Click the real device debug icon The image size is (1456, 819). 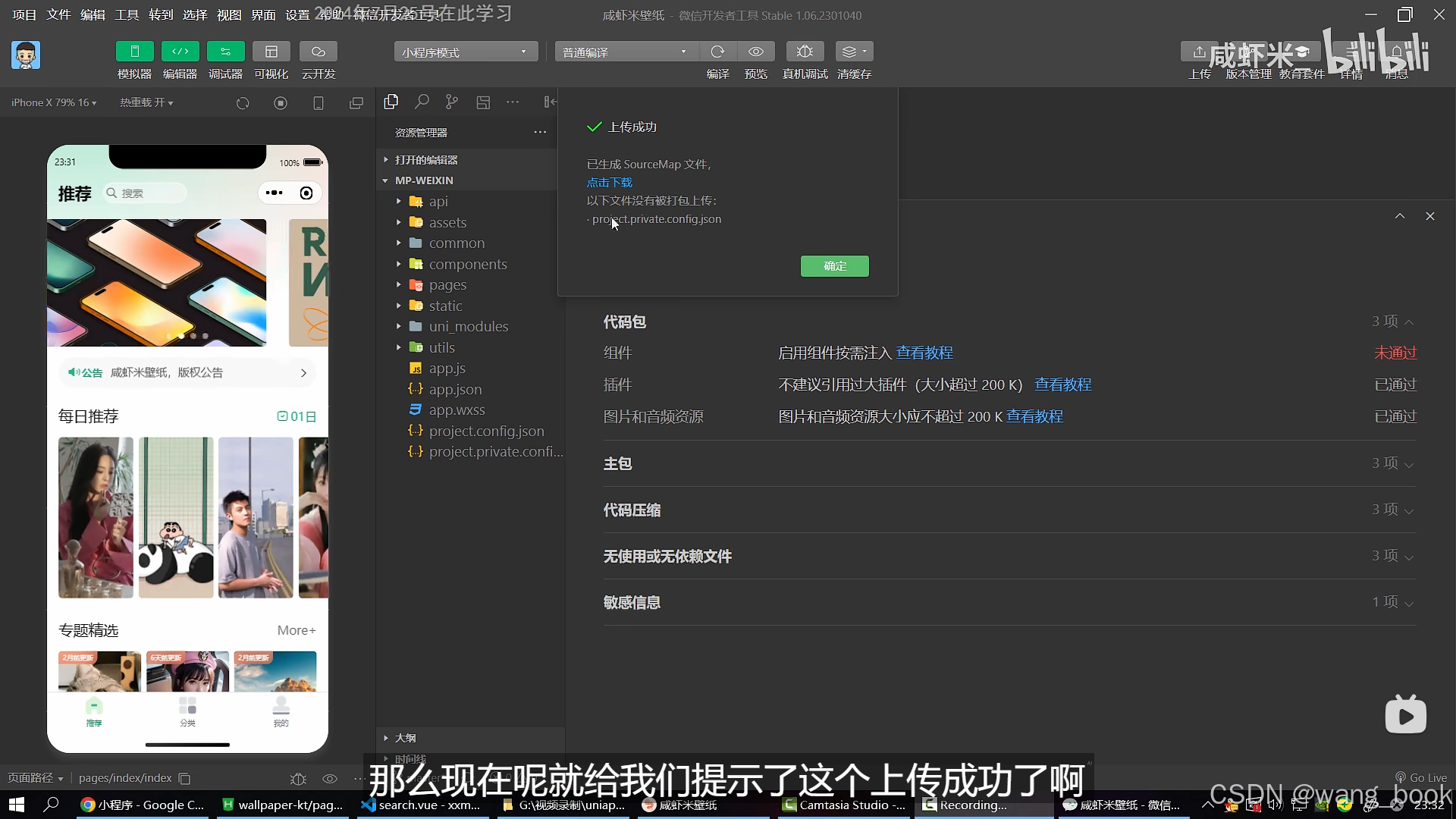pyautogui.click(x=805, y=52)
